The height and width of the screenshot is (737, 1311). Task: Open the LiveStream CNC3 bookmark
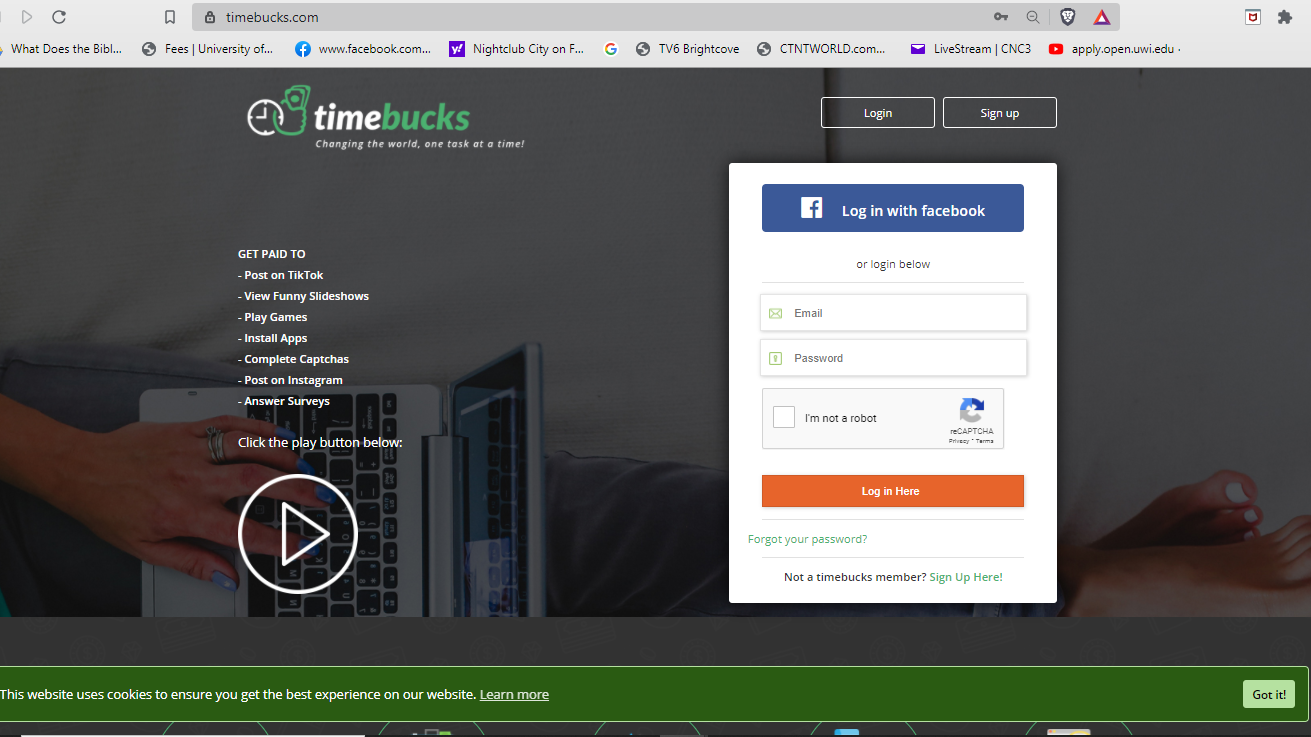pyautogui.click(x=971, y=48)
